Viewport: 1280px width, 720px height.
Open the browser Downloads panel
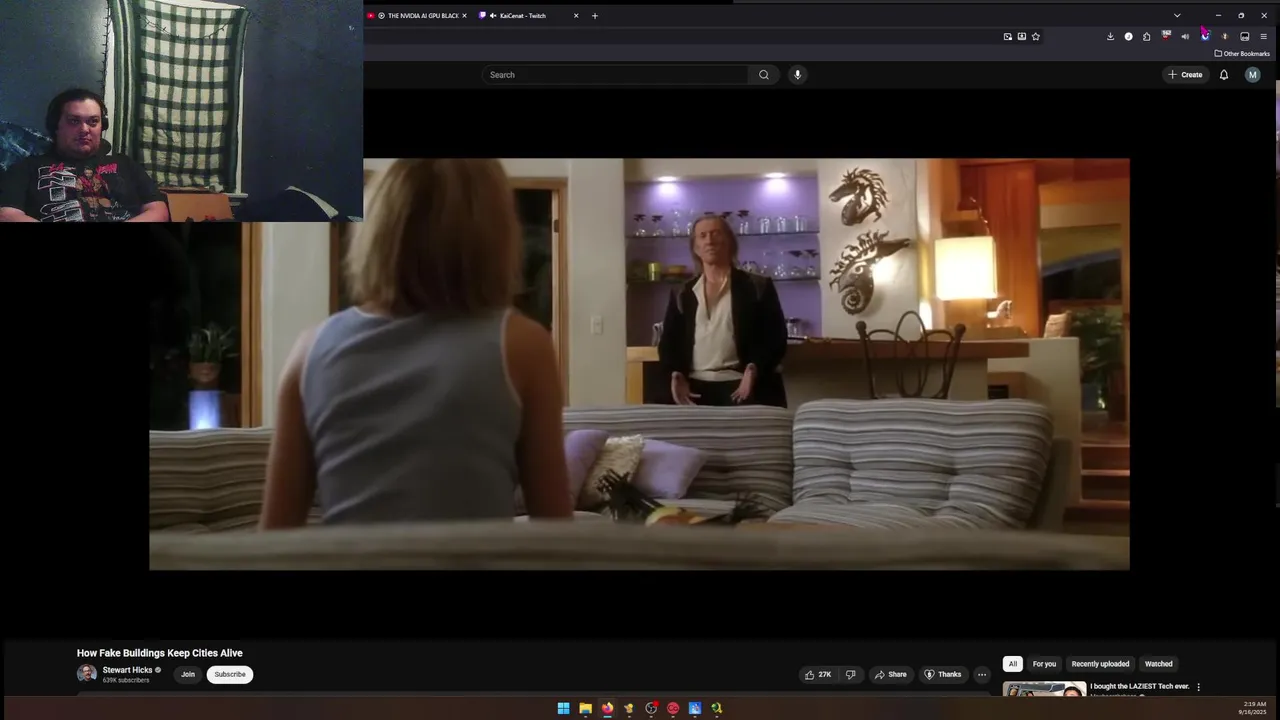coord(1110,37)
